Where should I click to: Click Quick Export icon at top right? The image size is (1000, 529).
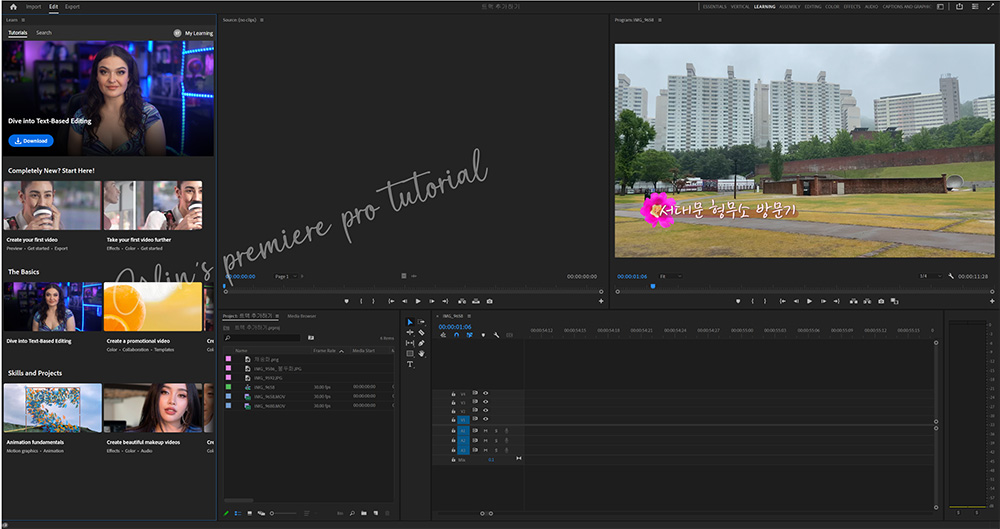point(959,6)
